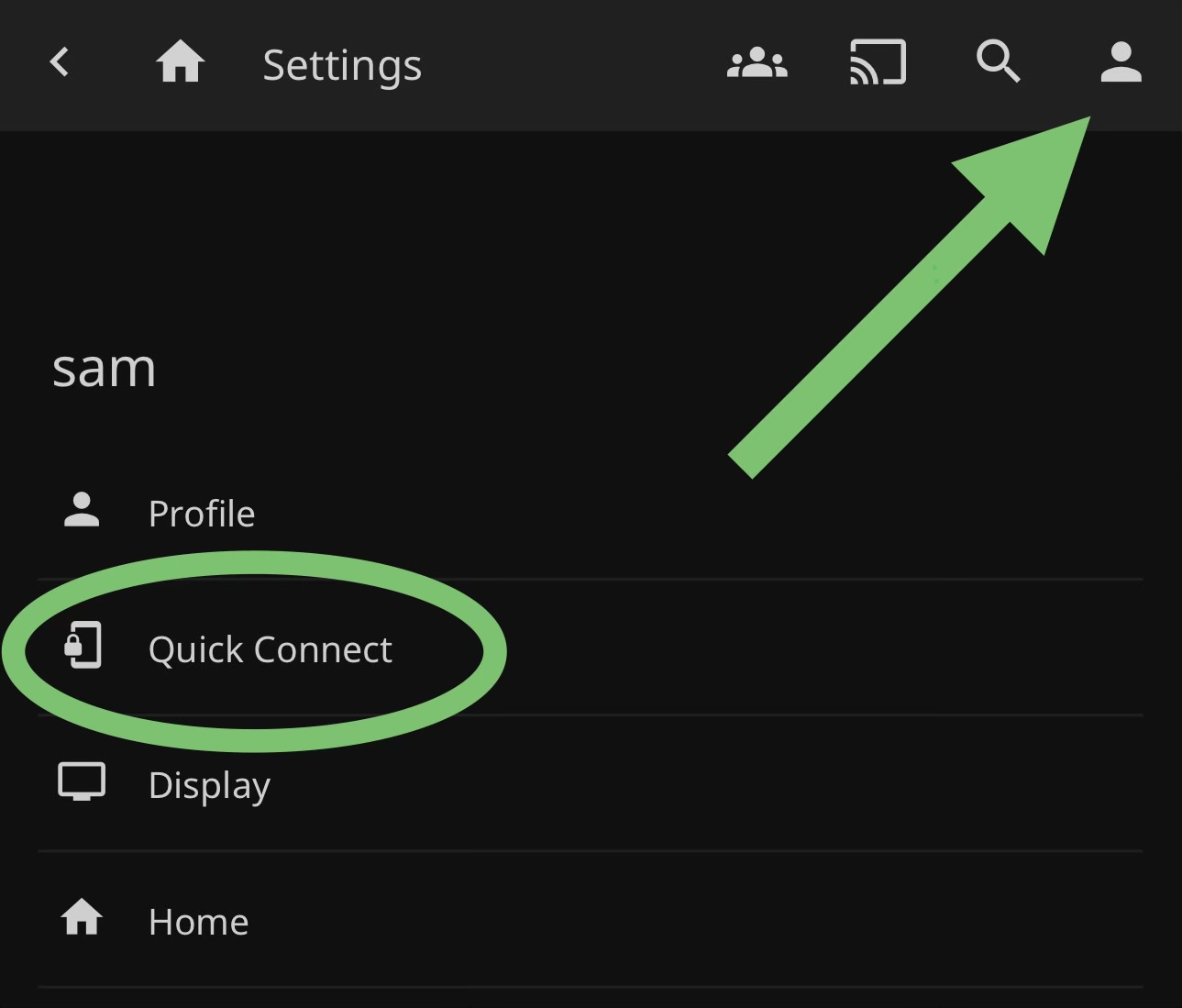Tap the Home icon in the top bar
1182x1008 pixels.
click(180, 64)
